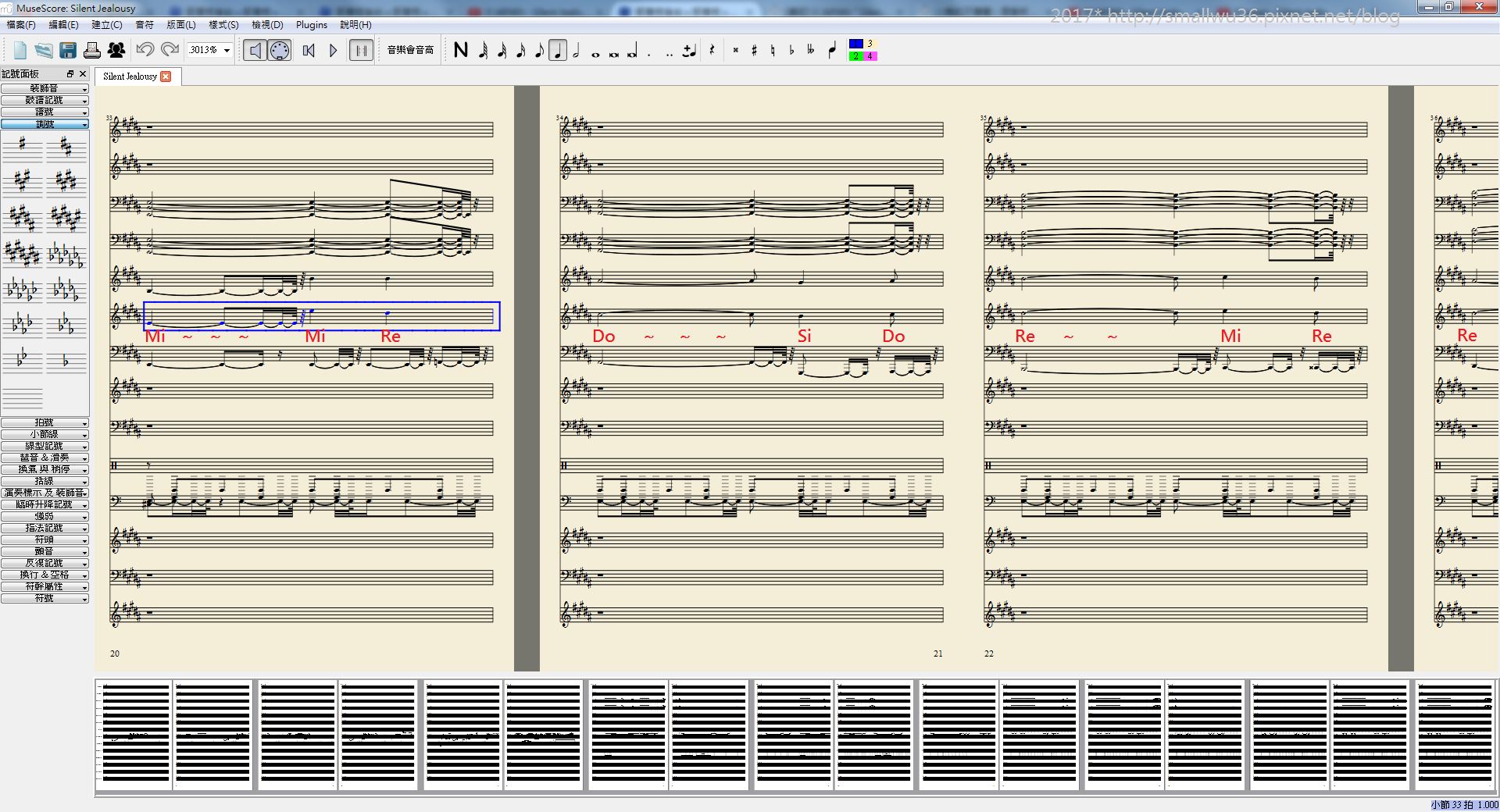
Task: Apply a double flat accidental
Action: pyautogui.click(x=811, y=50)
